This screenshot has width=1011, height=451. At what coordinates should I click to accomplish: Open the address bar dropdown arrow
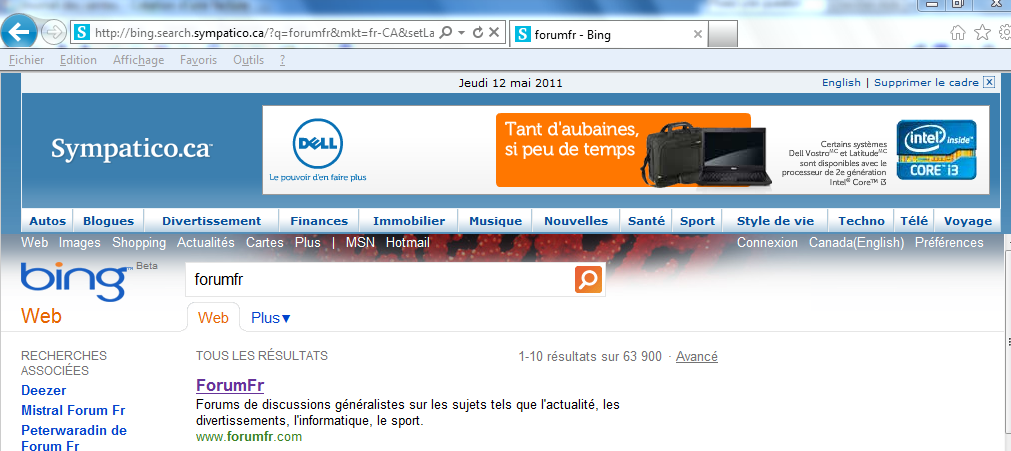462,33
